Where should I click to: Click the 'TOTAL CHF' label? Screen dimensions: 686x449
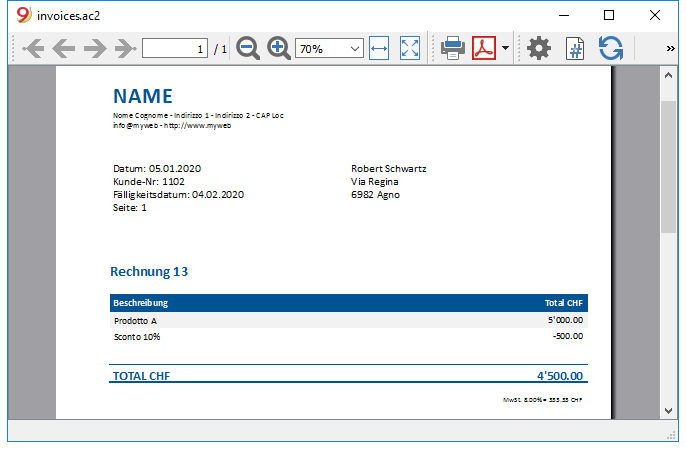[141, 376]
